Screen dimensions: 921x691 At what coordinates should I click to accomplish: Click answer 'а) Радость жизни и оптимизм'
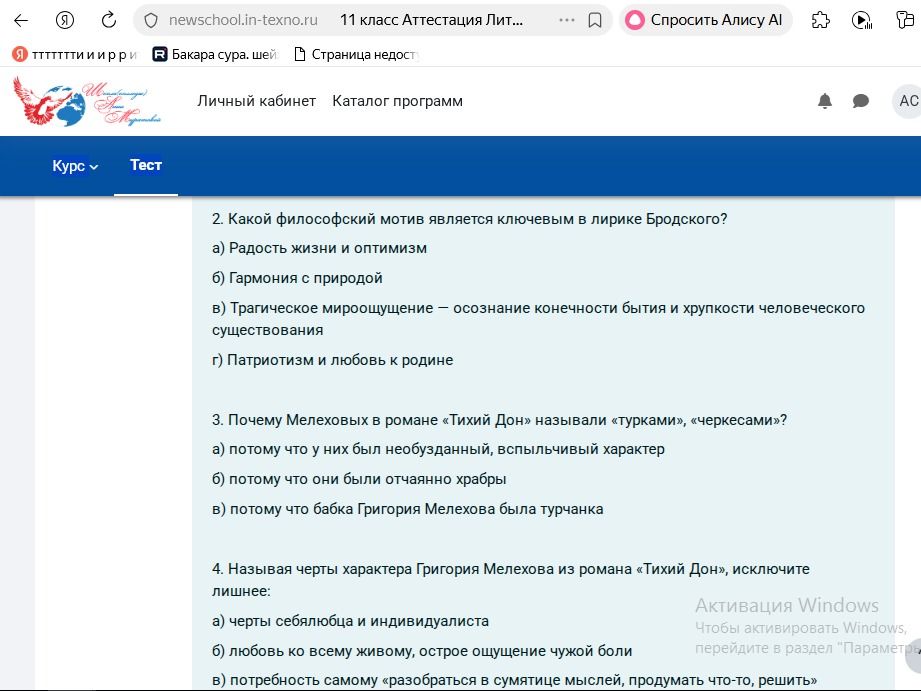(x=320, y=249)
